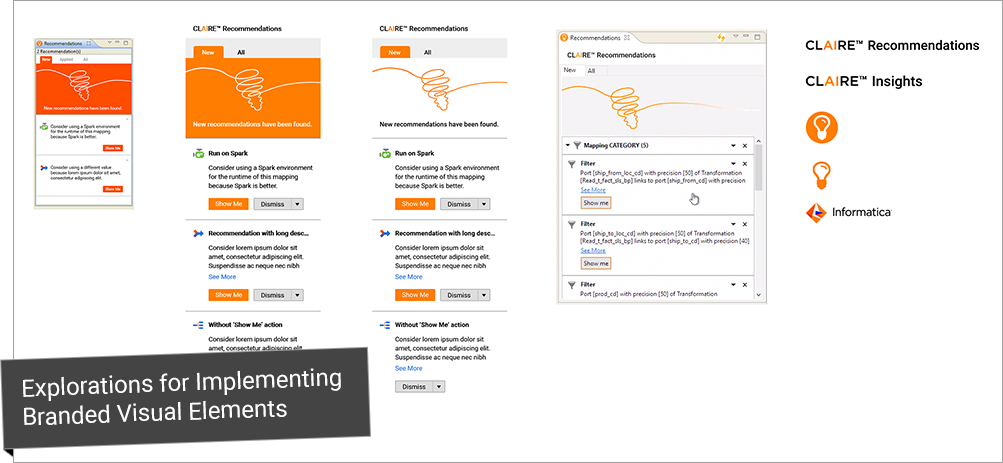Click the orange circular lightbulb icon
The image size is (1003, 463).
click(x=822, y=127)
